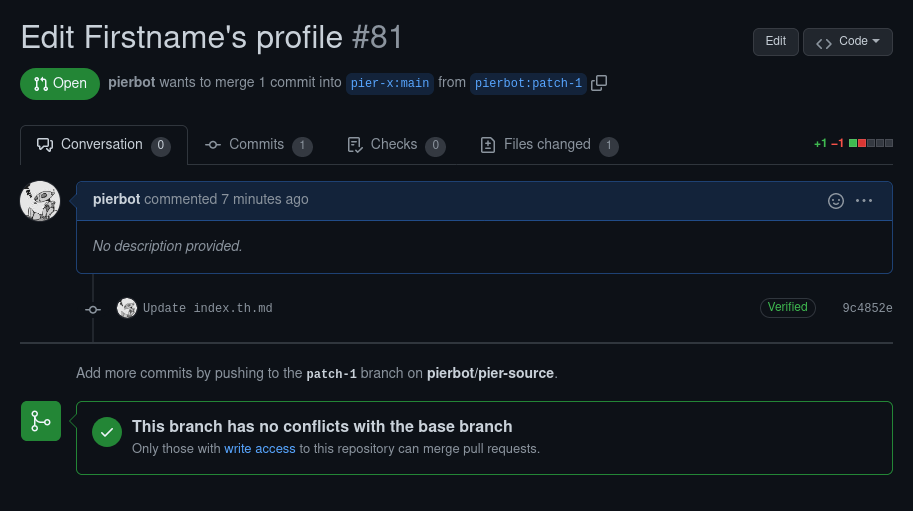Expand the Code dropdown button
The width and height of the screenshot is (913, 511).
point(848,42)
